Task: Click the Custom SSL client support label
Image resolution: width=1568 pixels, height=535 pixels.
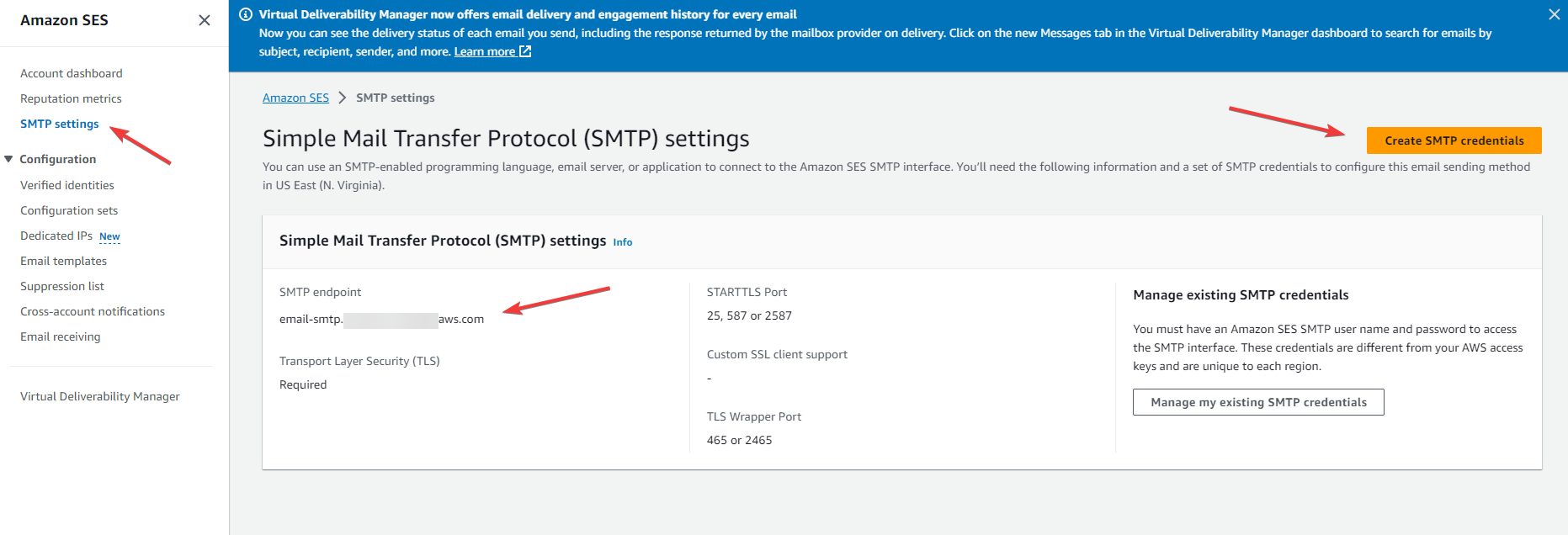Action: coord(777,354)
